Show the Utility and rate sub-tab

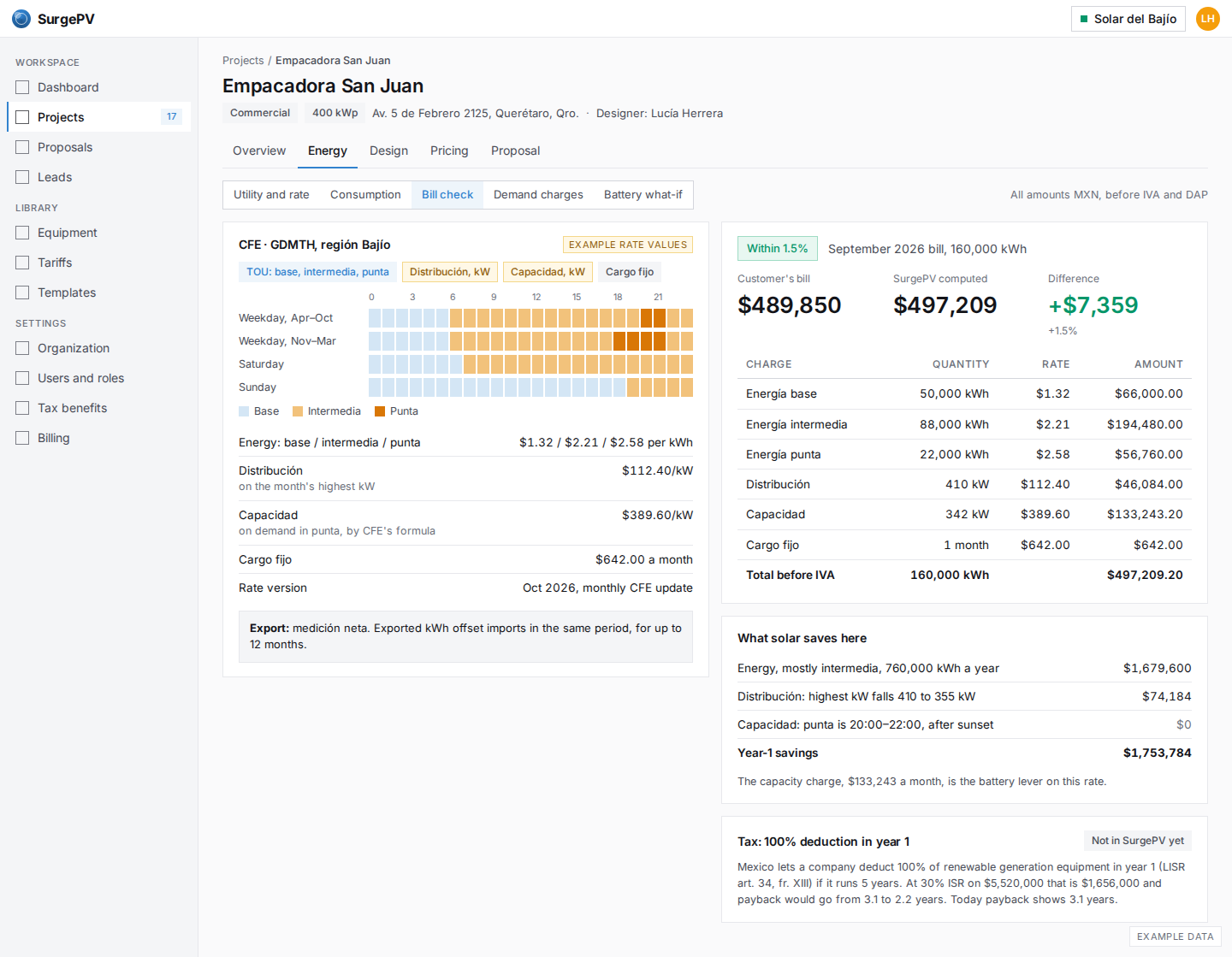tap(271, 195)
